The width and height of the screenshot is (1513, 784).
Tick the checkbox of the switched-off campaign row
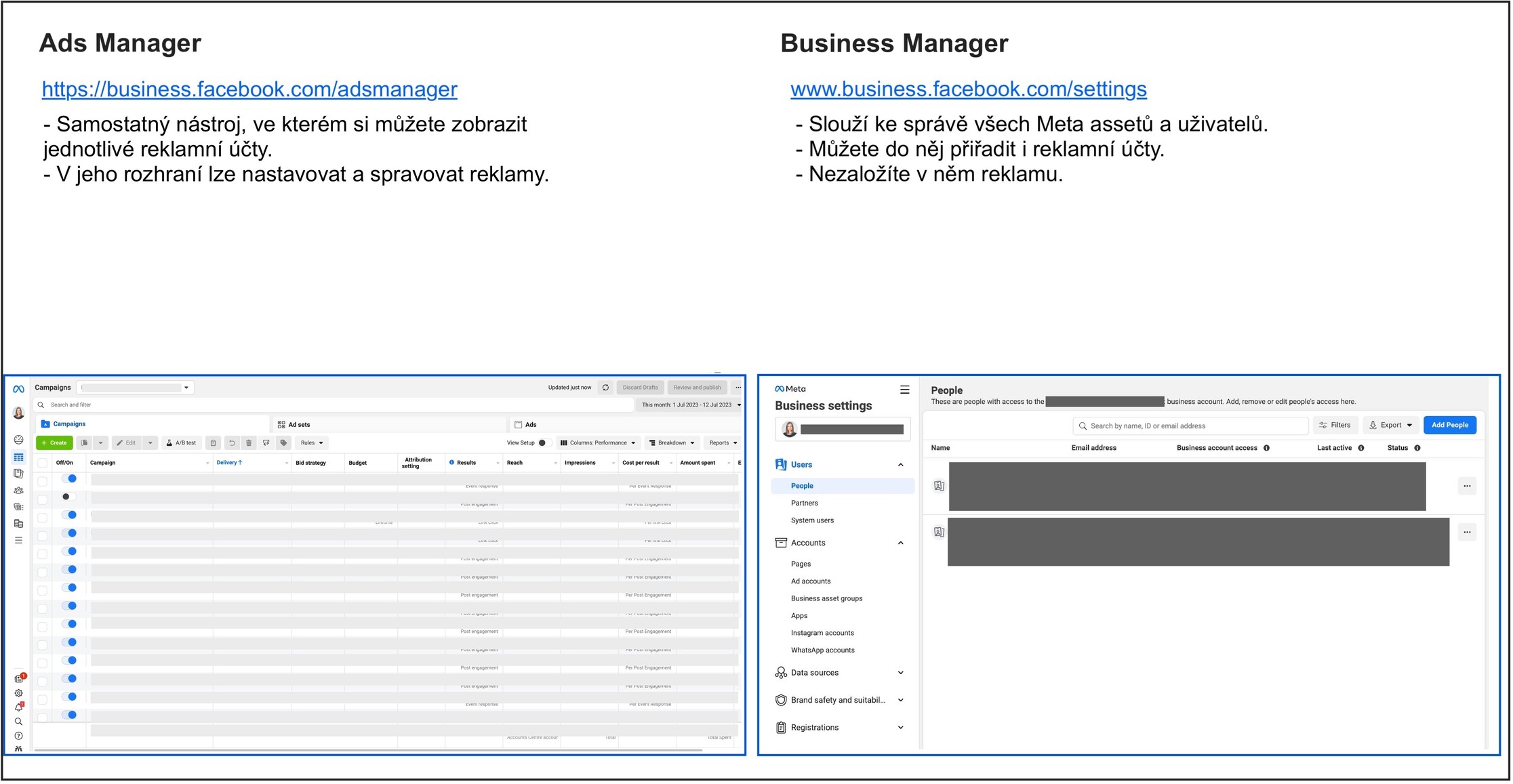[42, 499]
